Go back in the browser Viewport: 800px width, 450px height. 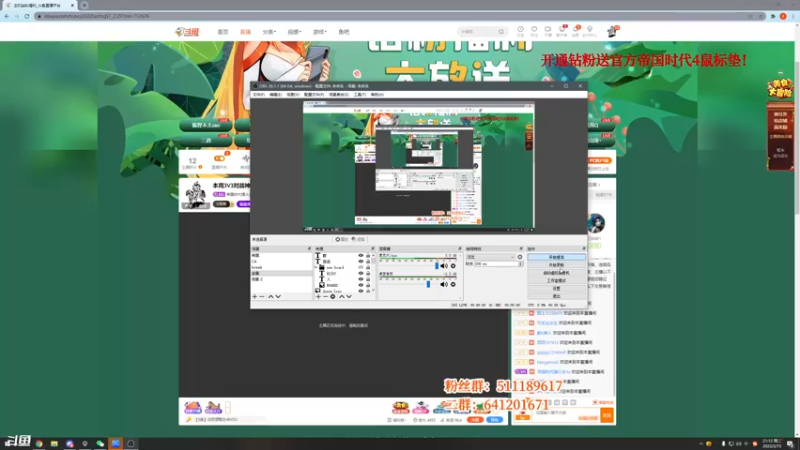click(7, 16)
